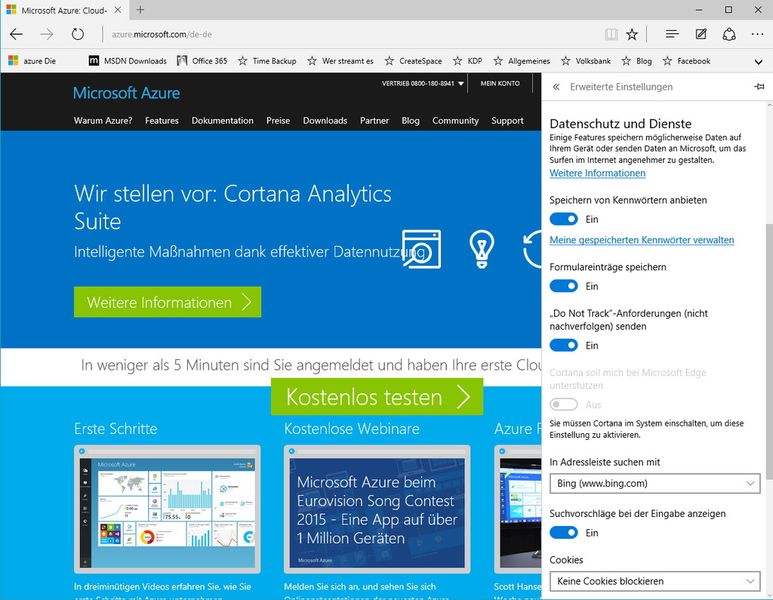Open the Features menu item

point(162,120)
